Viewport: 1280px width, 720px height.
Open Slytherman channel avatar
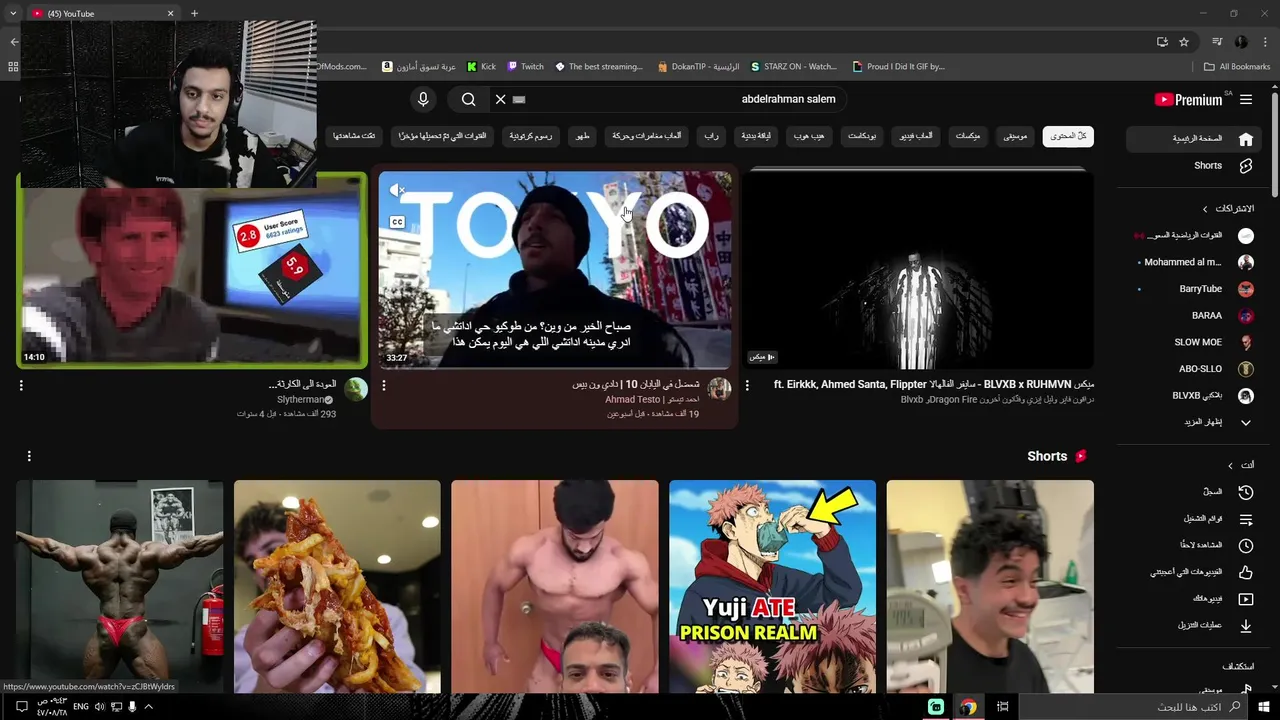tap(355, 389)
